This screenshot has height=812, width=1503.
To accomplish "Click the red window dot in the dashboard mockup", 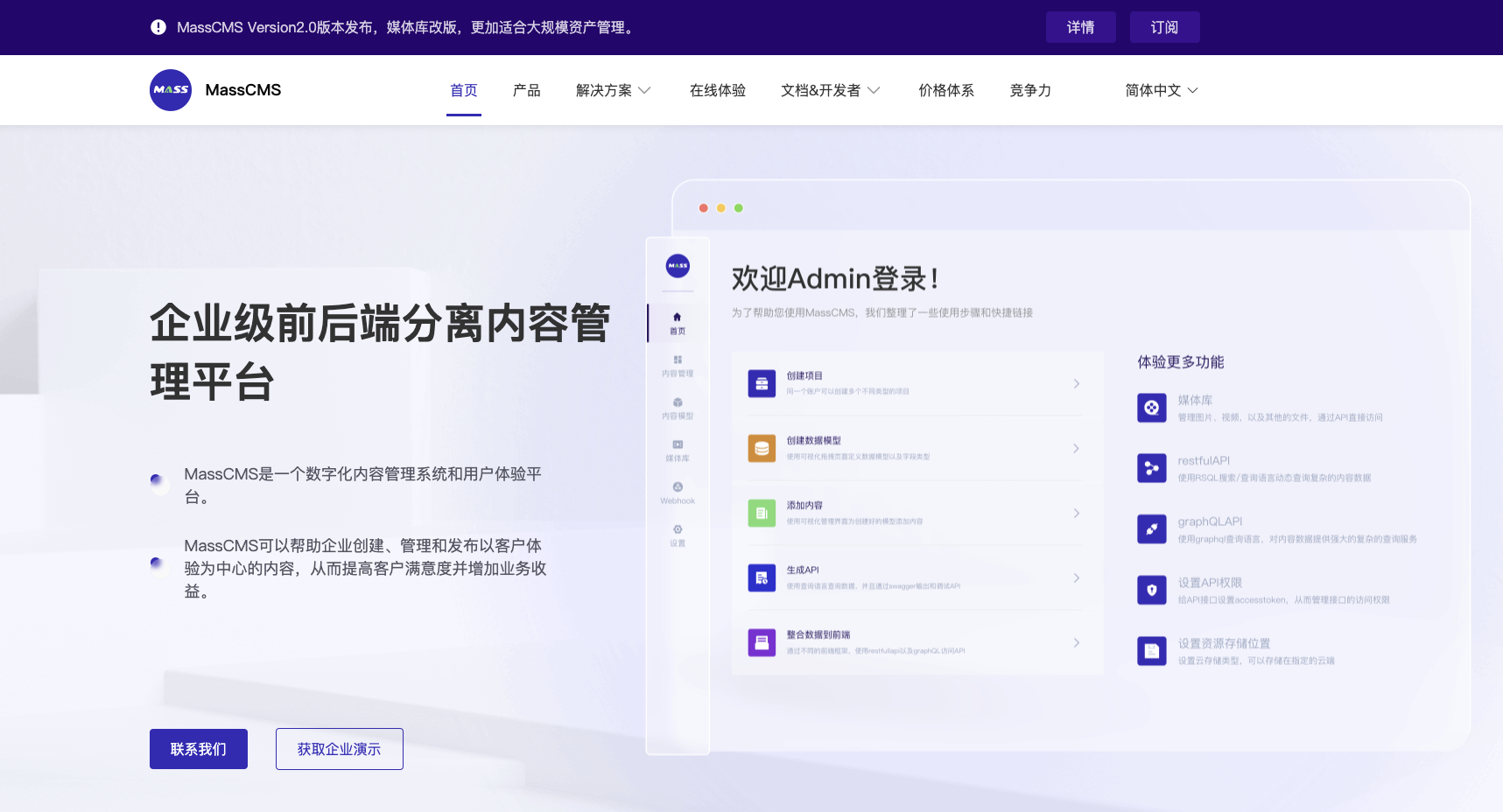I will 704,208.
